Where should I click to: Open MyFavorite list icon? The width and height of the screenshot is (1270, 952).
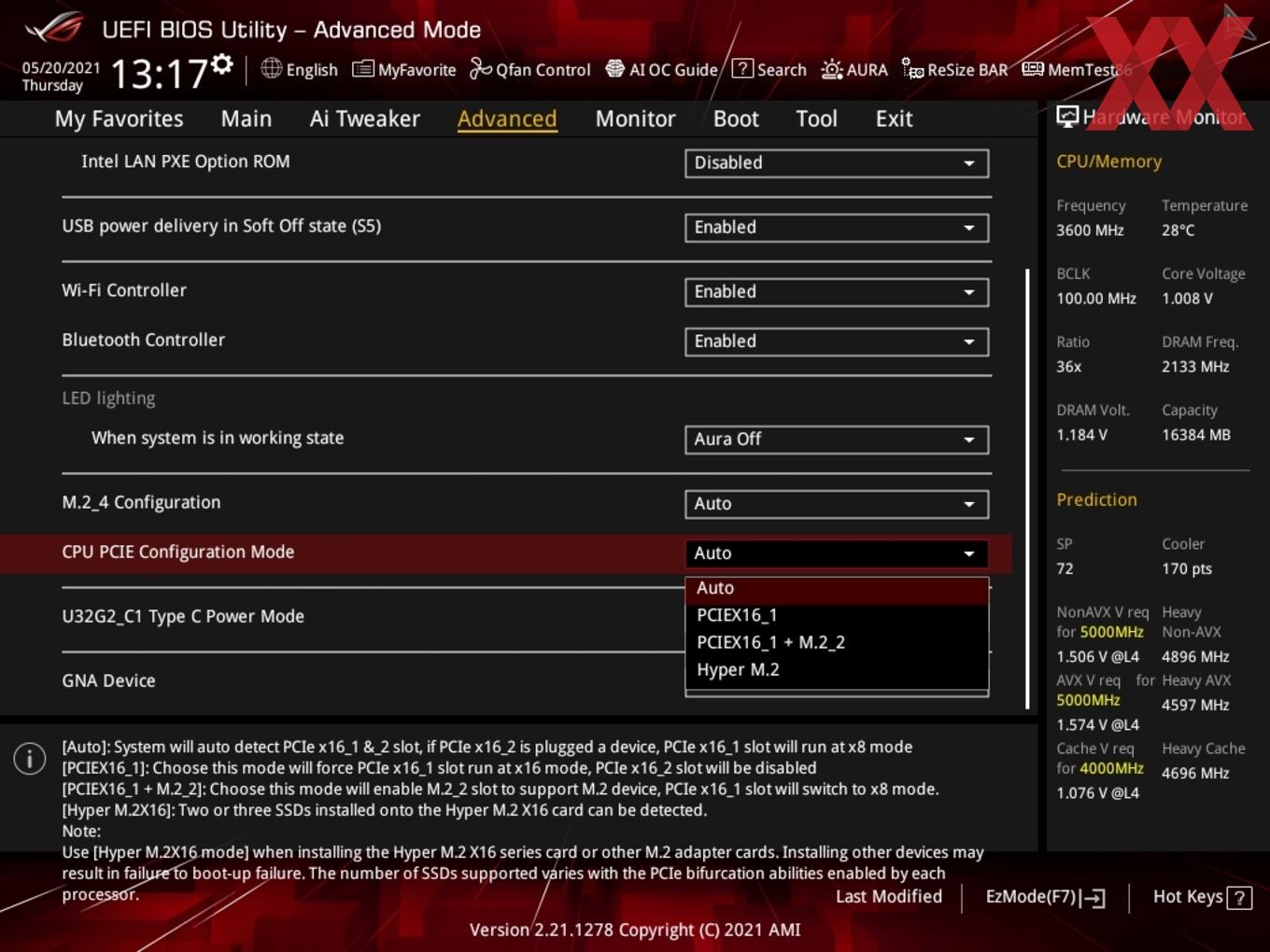click(362, 69)
